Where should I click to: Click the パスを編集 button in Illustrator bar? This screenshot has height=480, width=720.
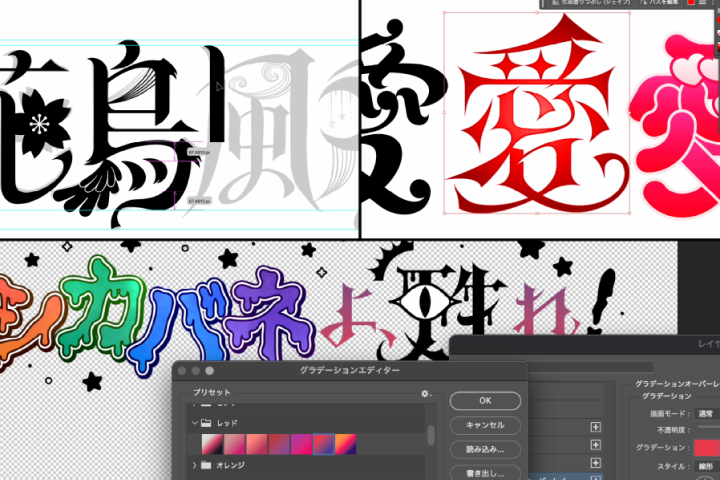[659, 3]
